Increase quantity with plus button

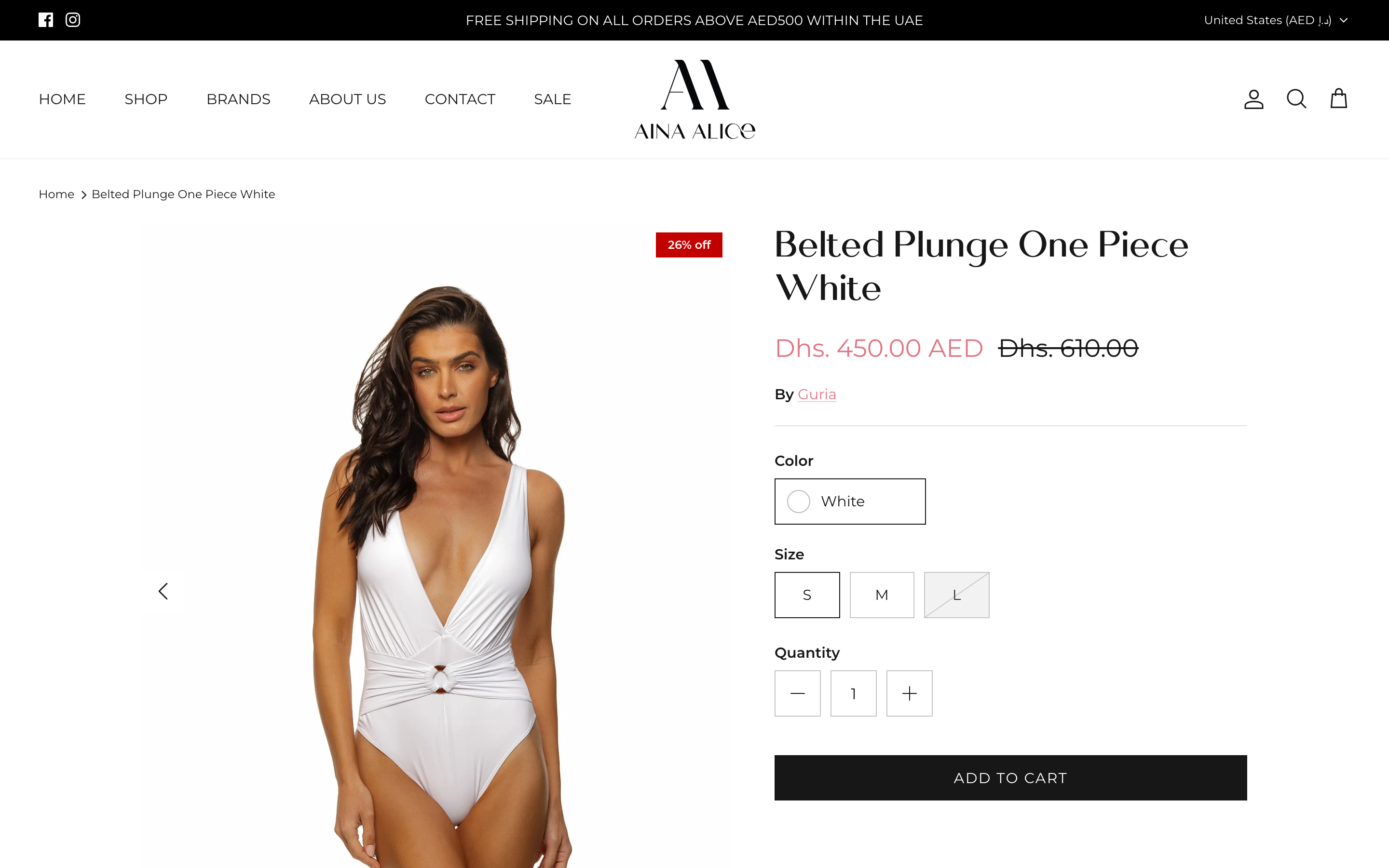point(909,693)
